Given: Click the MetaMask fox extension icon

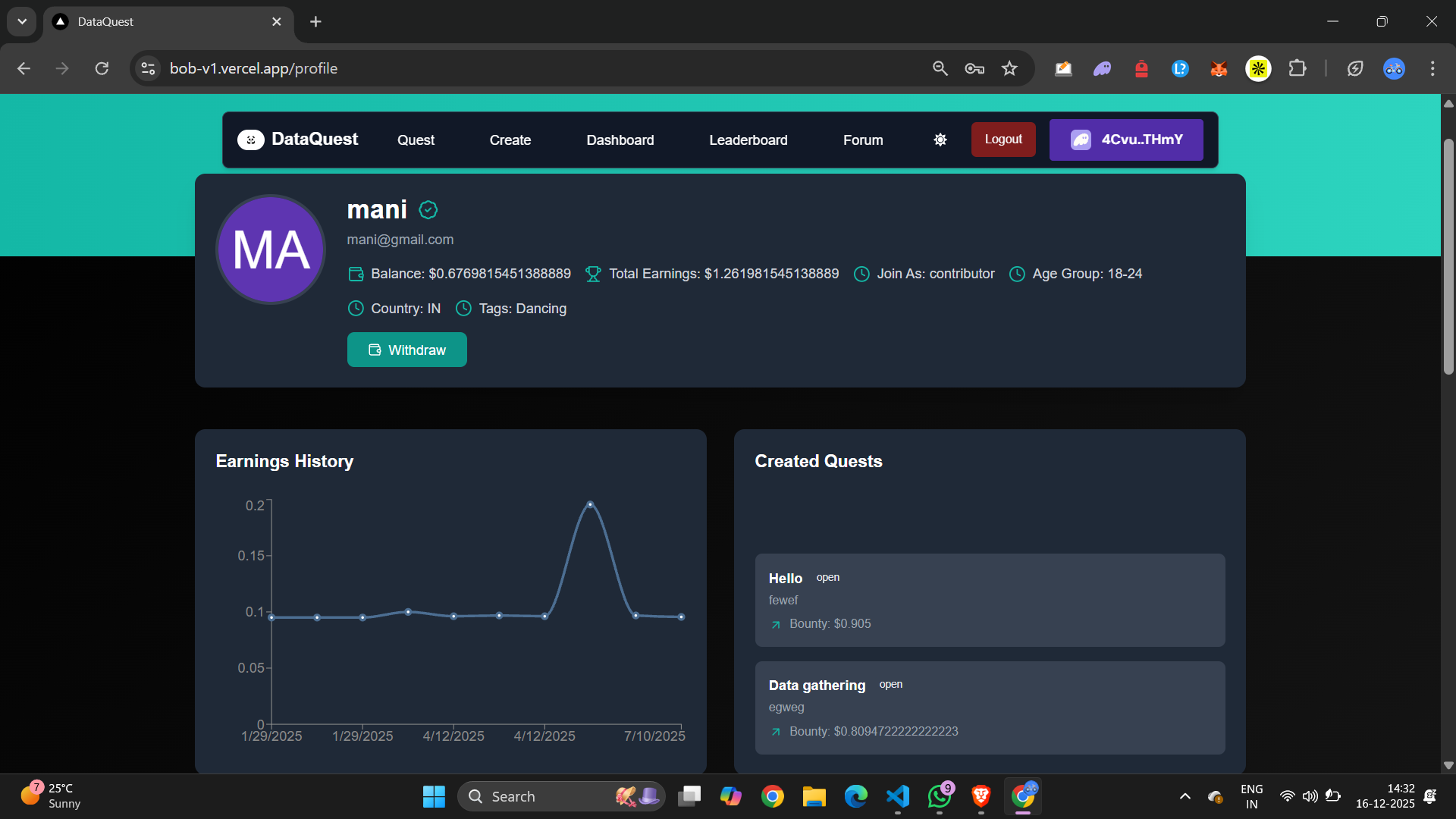Looking at the screenshot, I should click(1219, 69).
